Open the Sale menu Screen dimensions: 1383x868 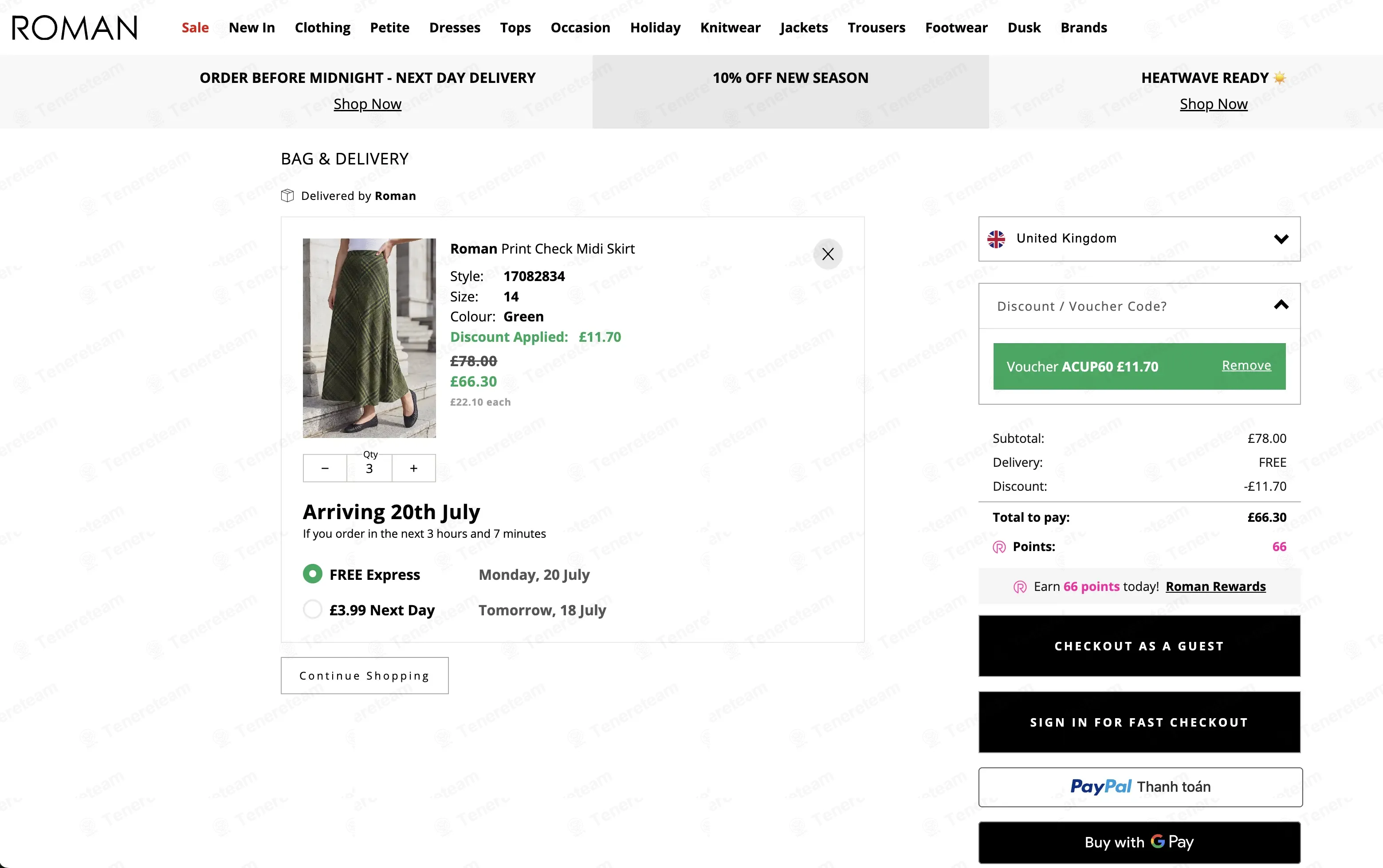[195, 27]
